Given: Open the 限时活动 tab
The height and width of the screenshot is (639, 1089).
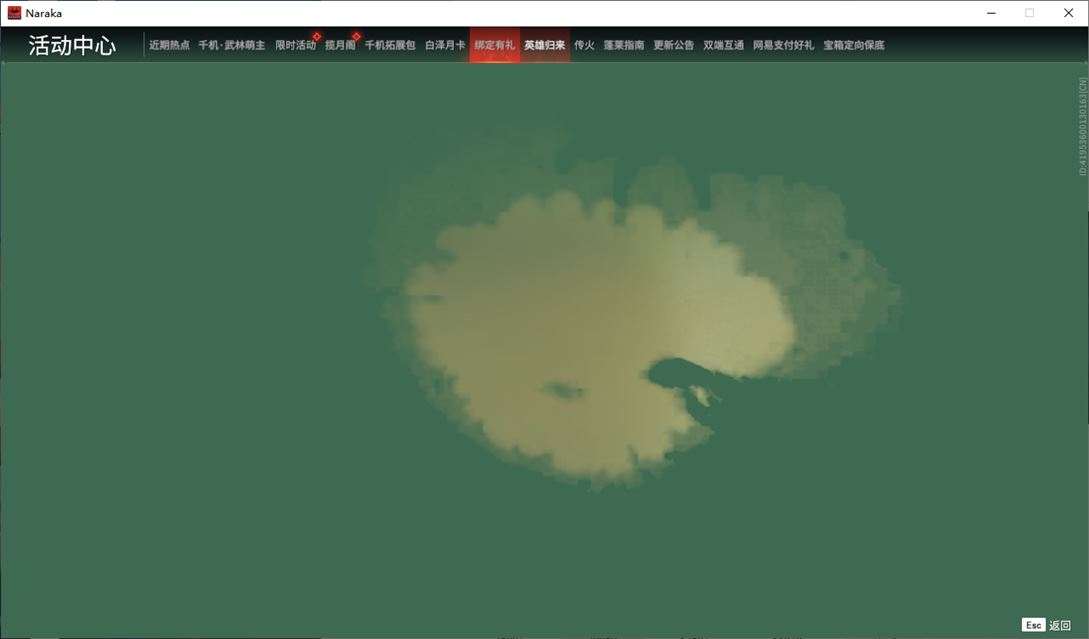Looking at the screenshot, I should 295,45.
